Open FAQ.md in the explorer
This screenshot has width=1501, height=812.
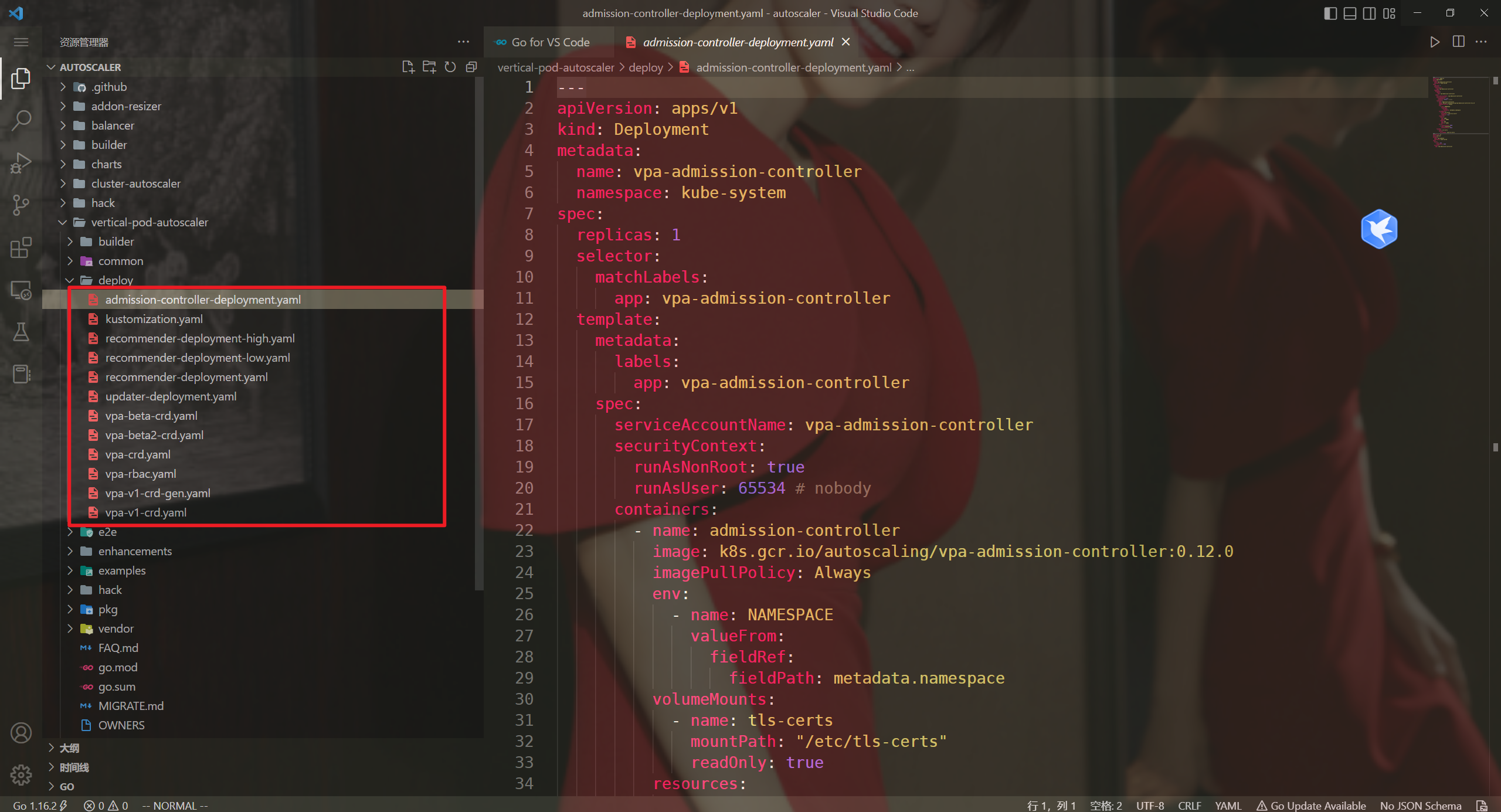pyautogui.click(x=264, y=648)
